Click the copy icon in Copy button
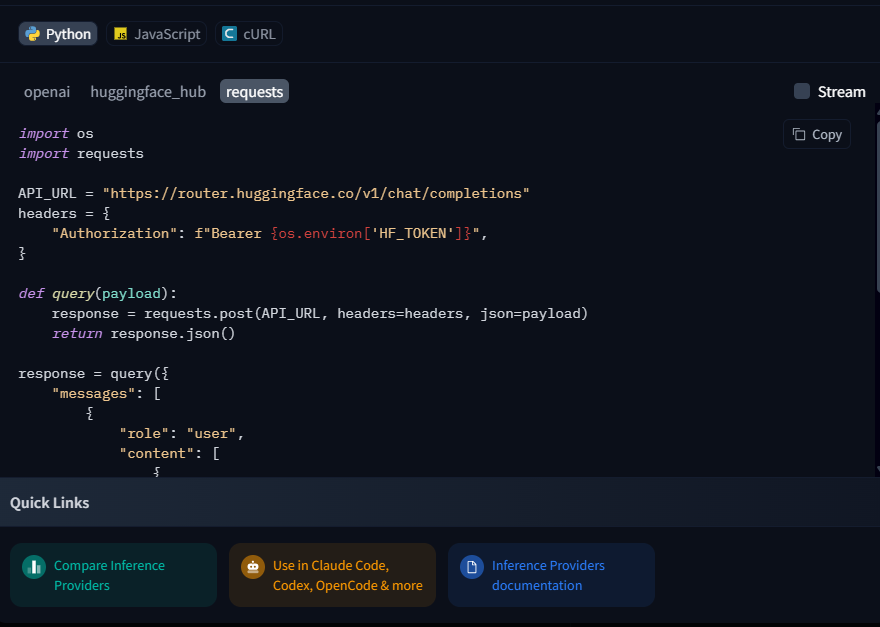 pyautogui.click(x=799, y=134)
